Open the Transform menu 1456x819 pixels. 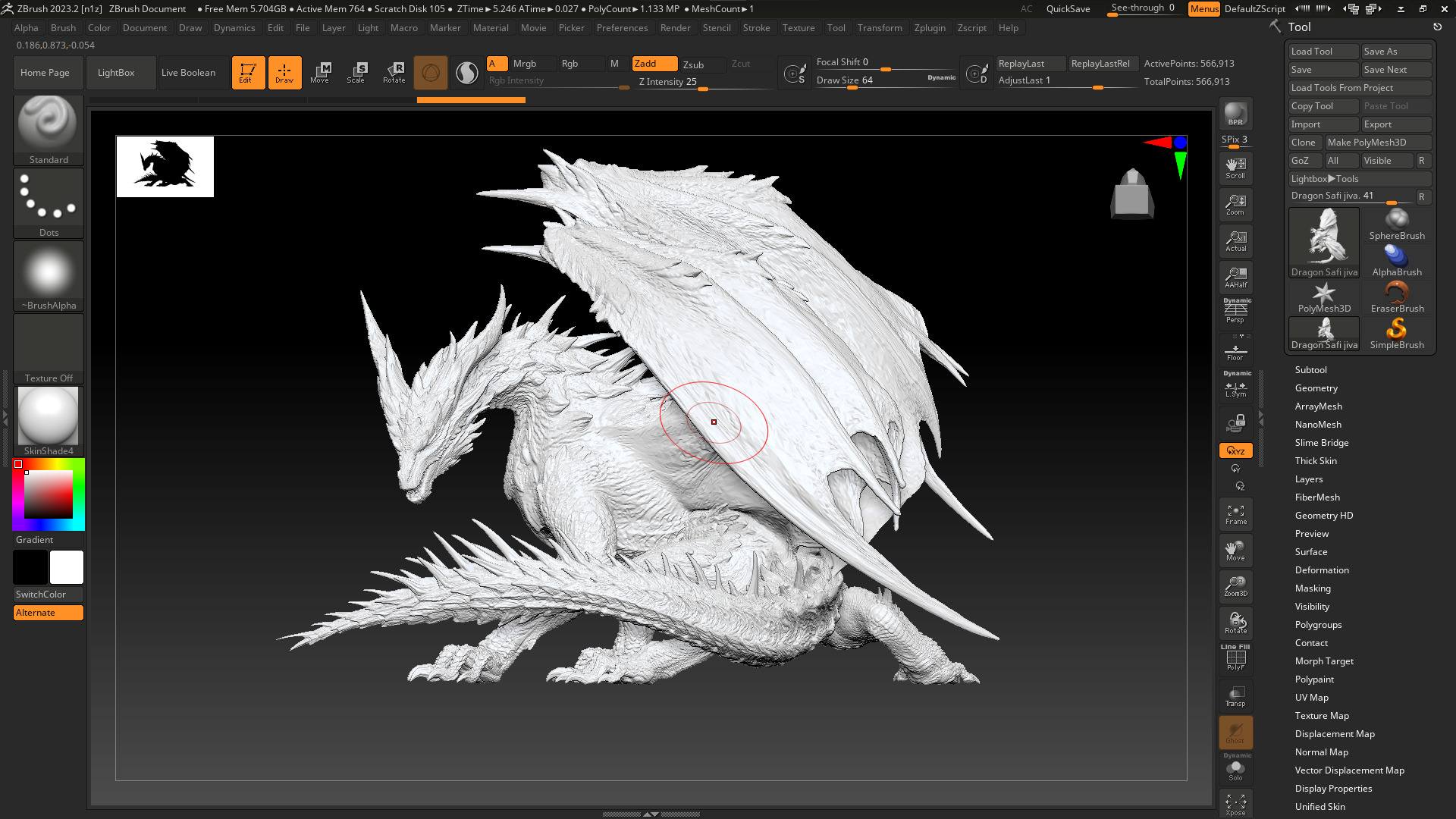[x=880, y=28]
